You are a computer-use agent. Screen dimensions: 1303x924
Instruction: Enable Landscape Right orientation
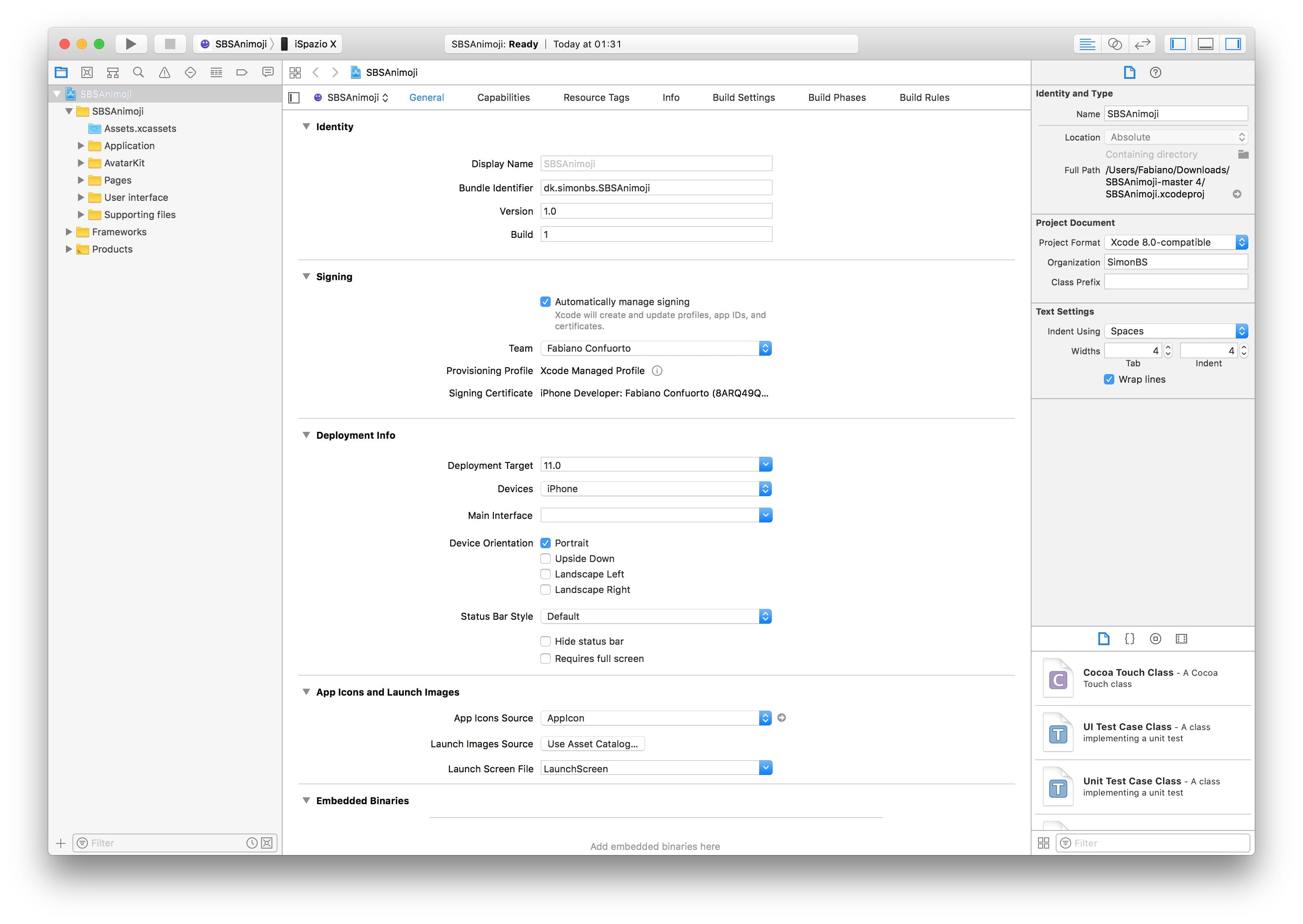[x=546, y=590]
